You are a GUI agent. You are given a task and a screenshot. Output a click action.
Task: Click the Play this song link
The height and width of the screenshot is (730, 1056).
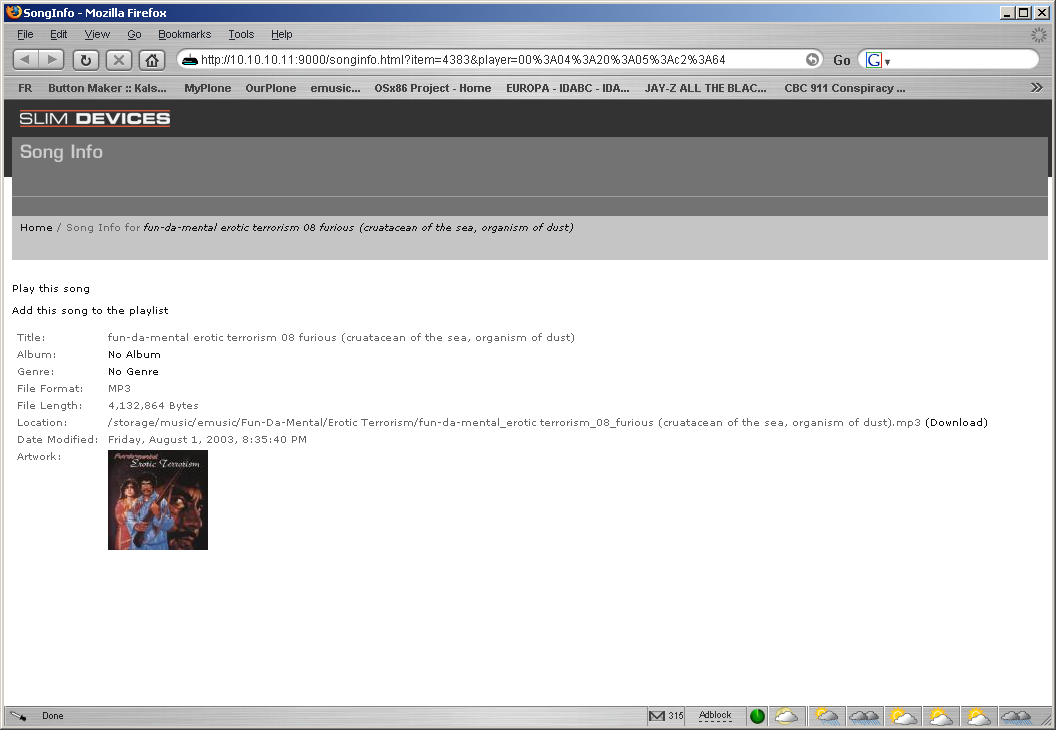pyautogui.click(x=51, y=289)
